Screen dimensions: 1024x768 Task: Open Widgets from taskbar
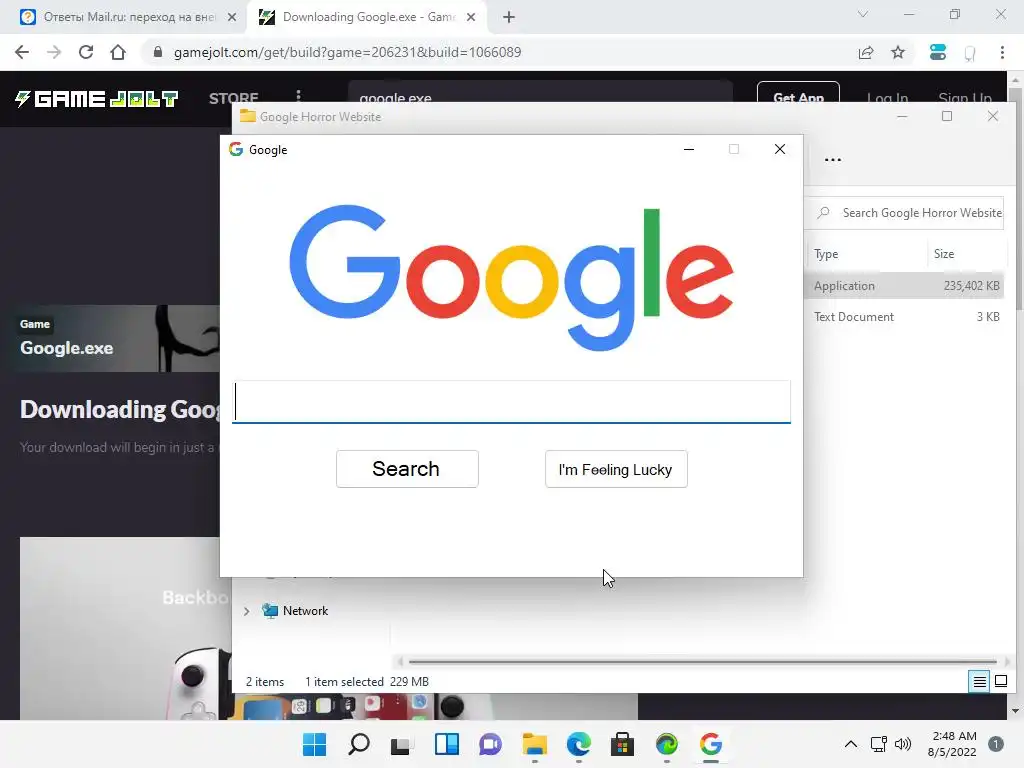click(447, 744)
